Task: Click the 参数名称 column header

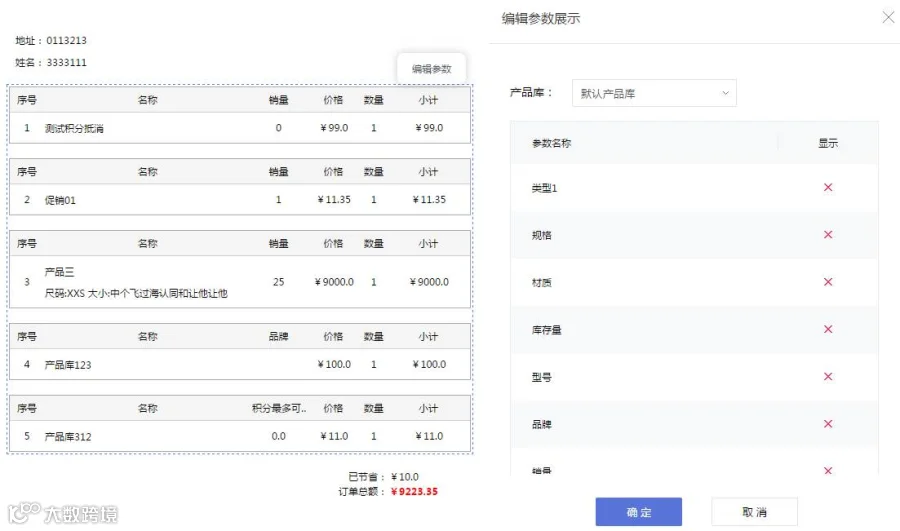Action: 551,143
